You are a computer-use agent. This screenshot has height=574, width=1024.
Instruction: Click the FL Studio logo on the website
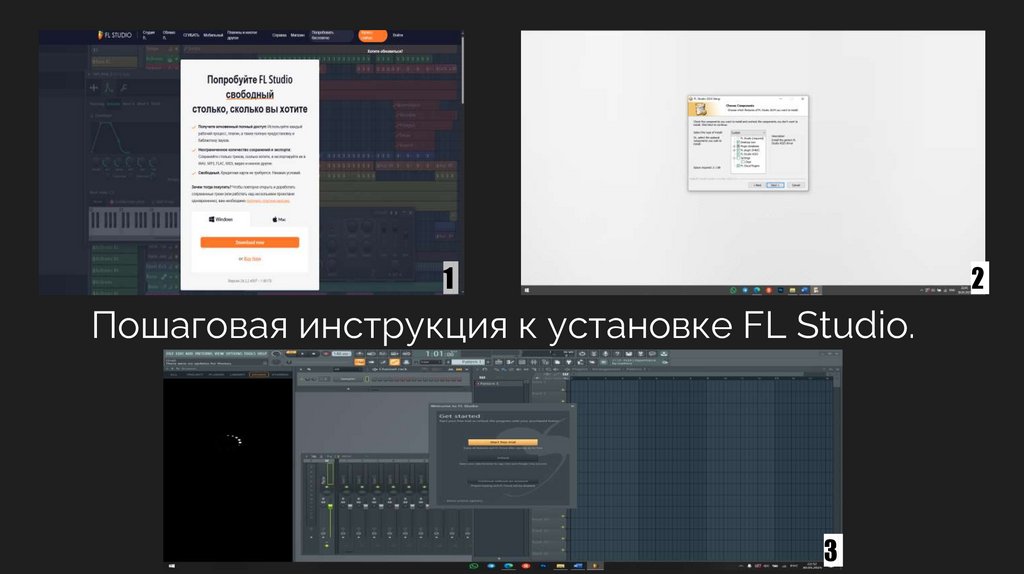(115, 35)
